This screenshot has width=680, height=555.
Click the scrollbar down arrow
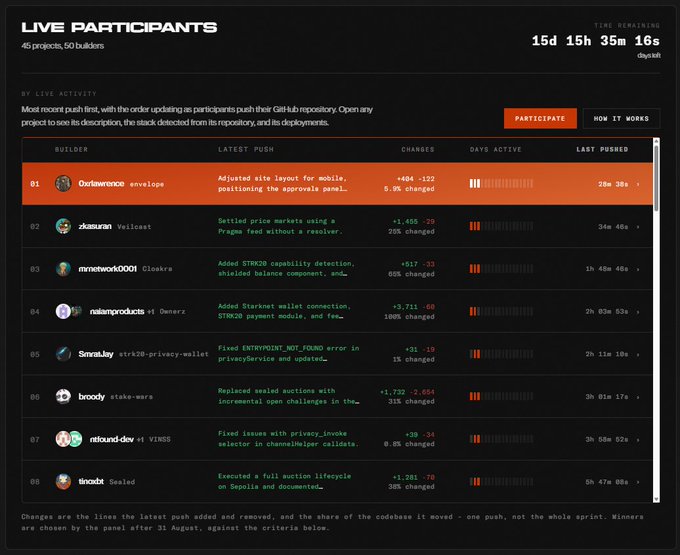(x=656, y=499)
